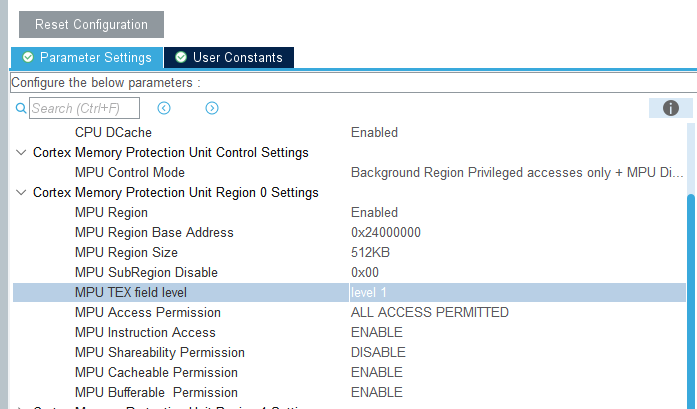Toggle MPU Shareability Permission DISABLE value
Viewport: 697px width, 409px height.
(378, 353)
